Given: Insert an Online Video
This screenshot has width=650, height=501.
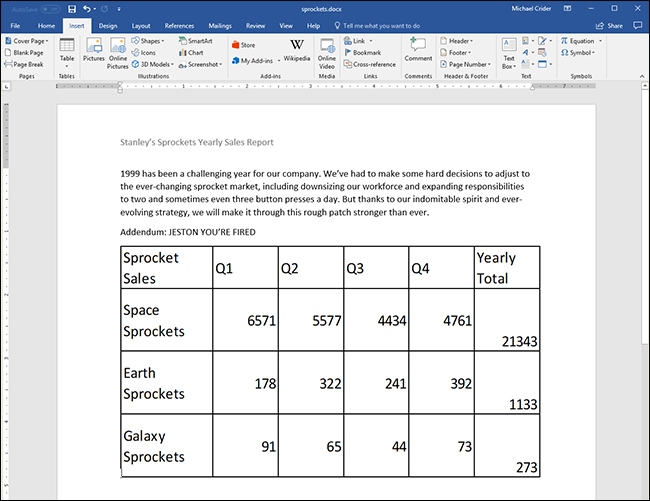Looking at the screenshot, I should pos(327,51).
